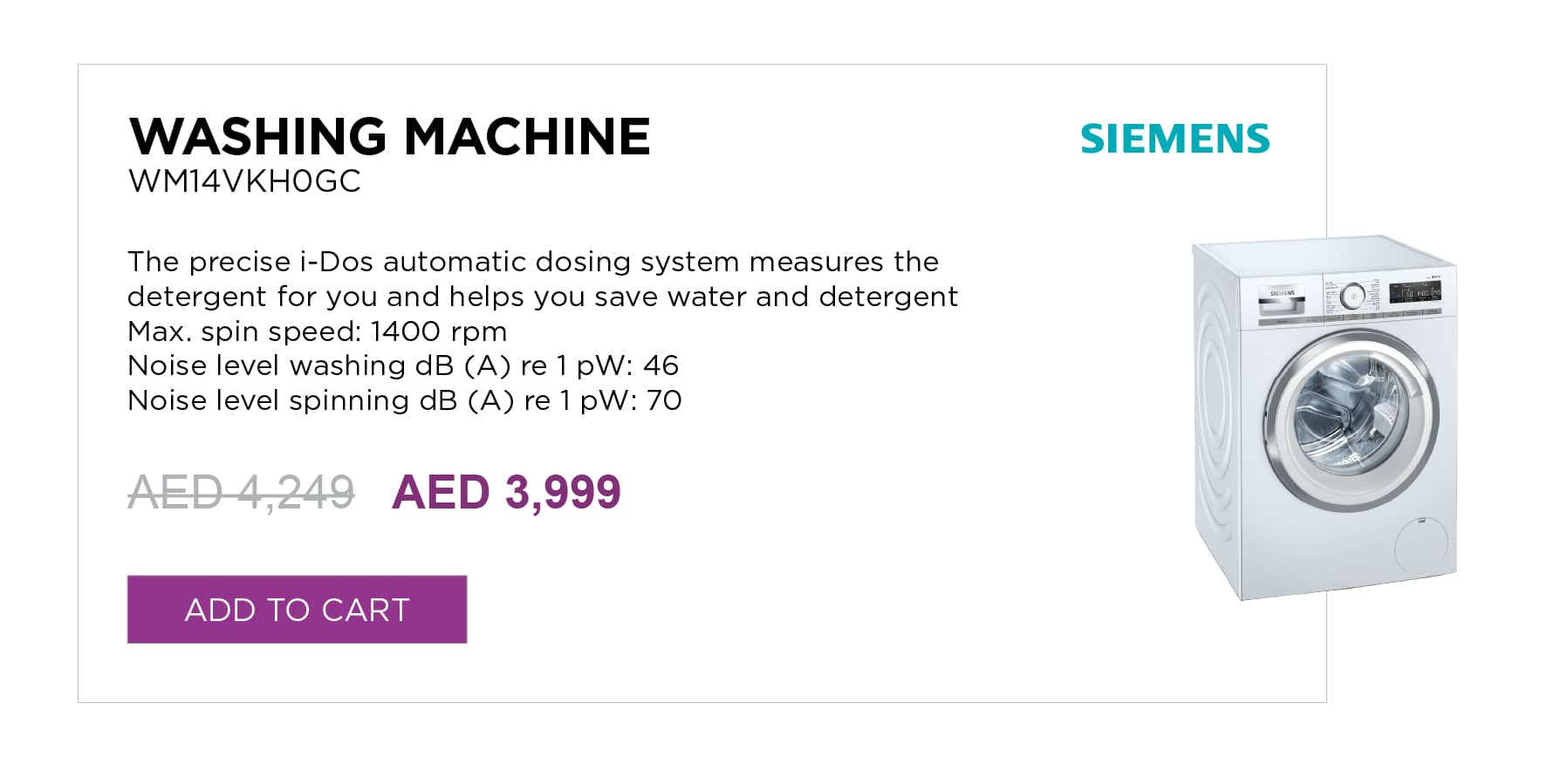Select the WM14VKH0GC model number
Image resolution: width=1568 pixels, height=758 pixels.
(x=244, y=181)
